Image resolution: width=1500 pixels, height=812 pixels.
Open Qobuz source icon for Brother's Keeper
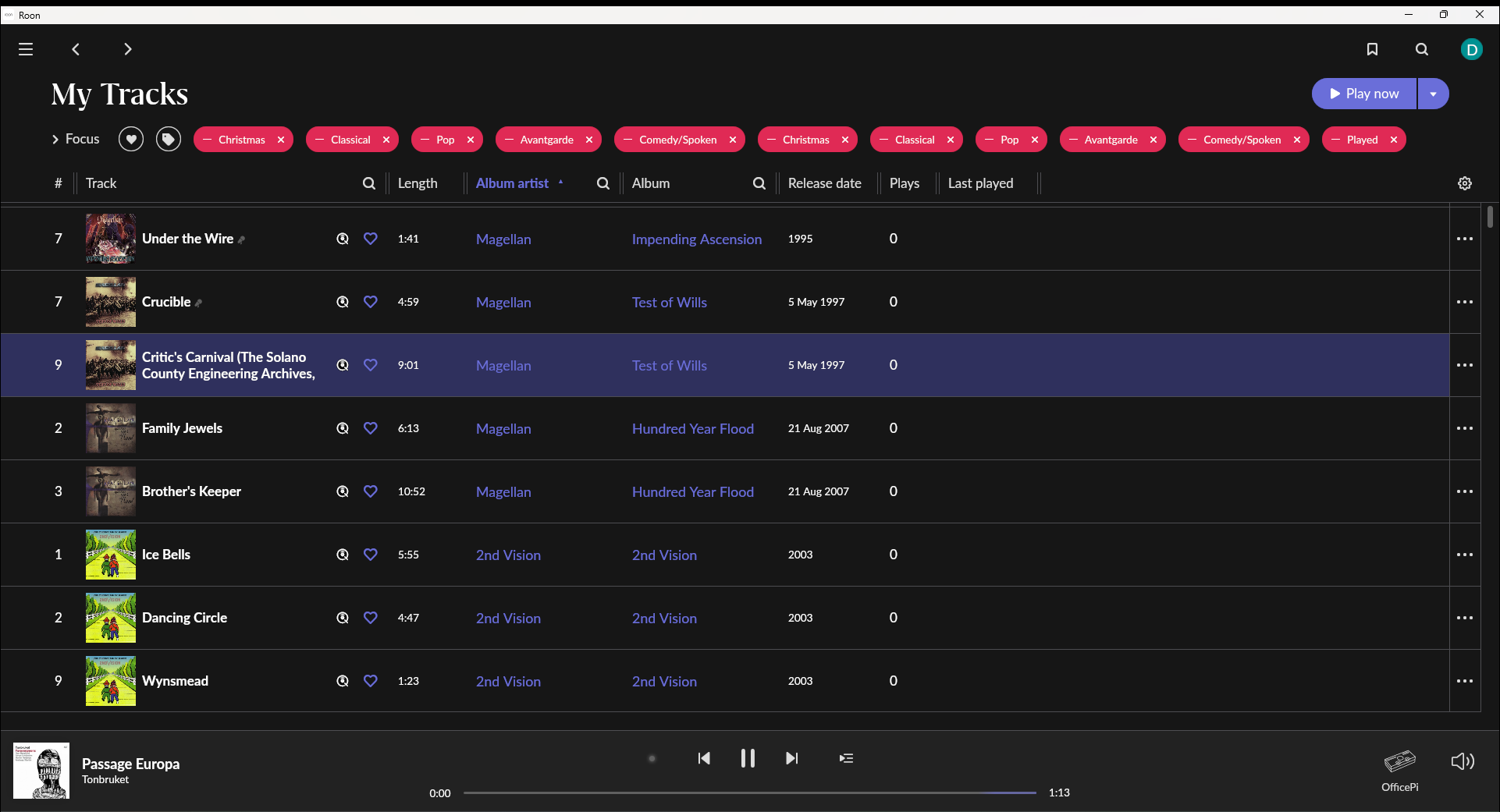click(x=343, y=491)
